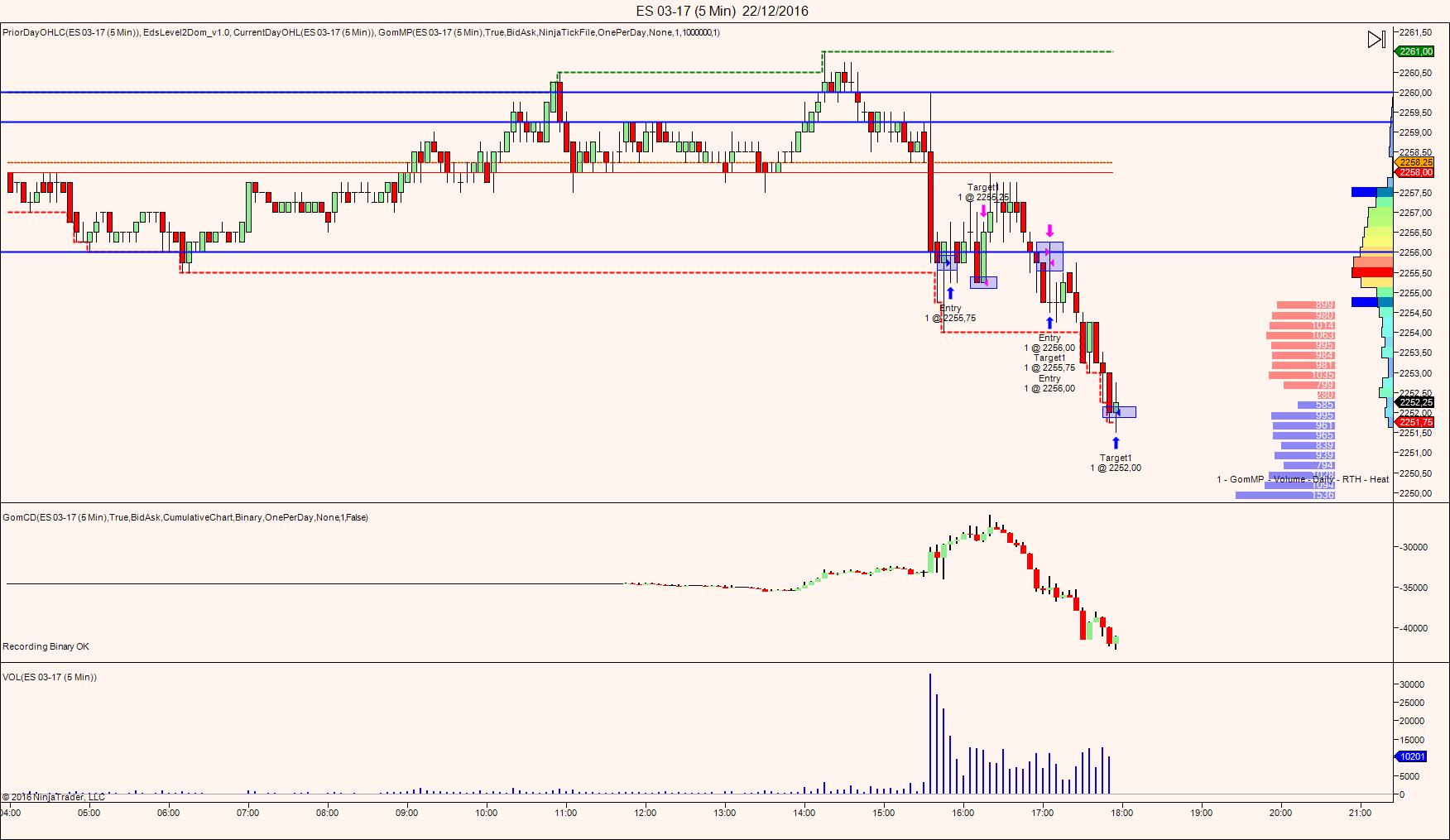Click the -40000 cumulative delta axis label
This screenshot has width=1450, height=840.
coord(1414,628)
